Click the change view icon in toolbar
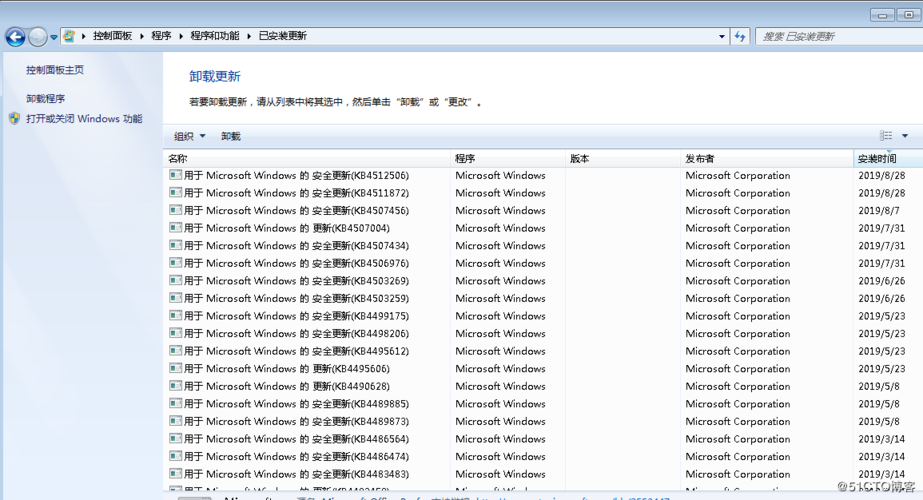The image size is (923, 500). coord(886,136)
